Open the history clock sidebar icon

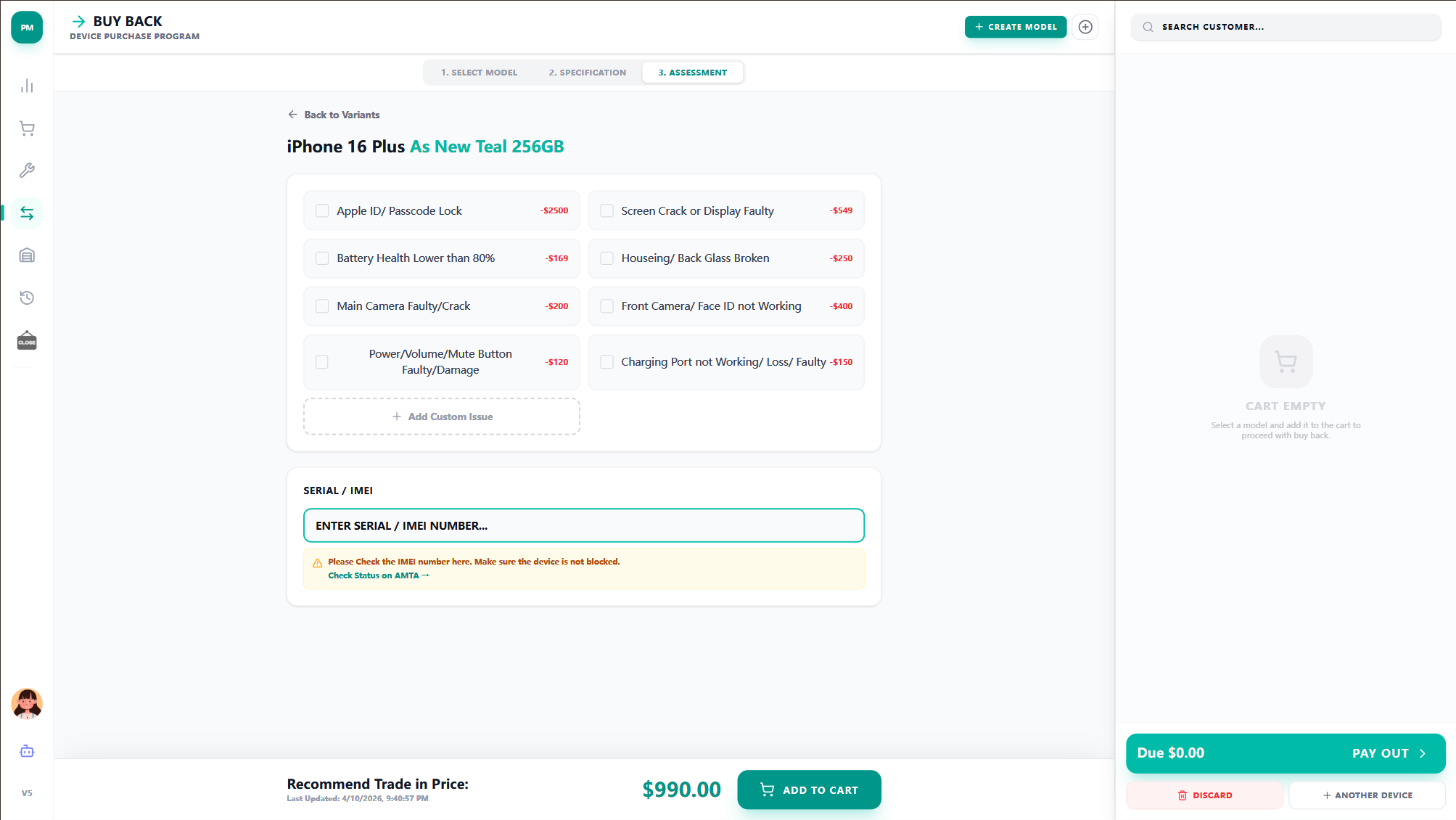pyautogui.click(x=27, y=298)
